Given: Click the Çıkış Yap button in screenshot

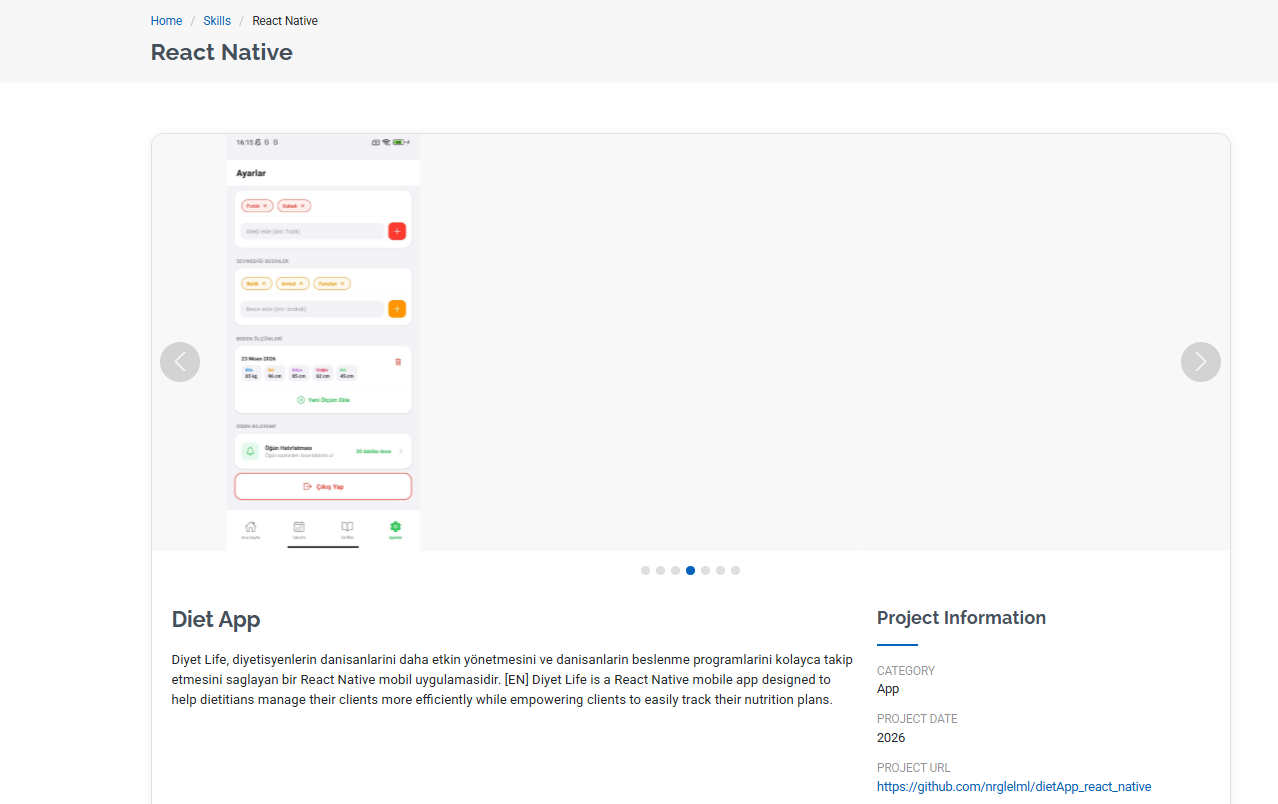Looking at the screenshot, I should [x=323, y=487].
